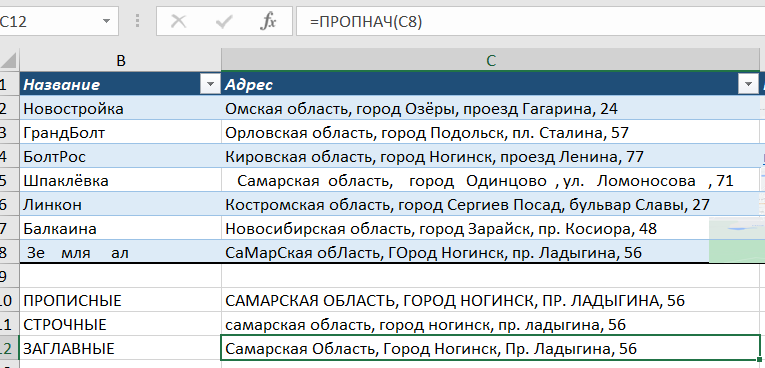Select column B header

tap(121, 61)
